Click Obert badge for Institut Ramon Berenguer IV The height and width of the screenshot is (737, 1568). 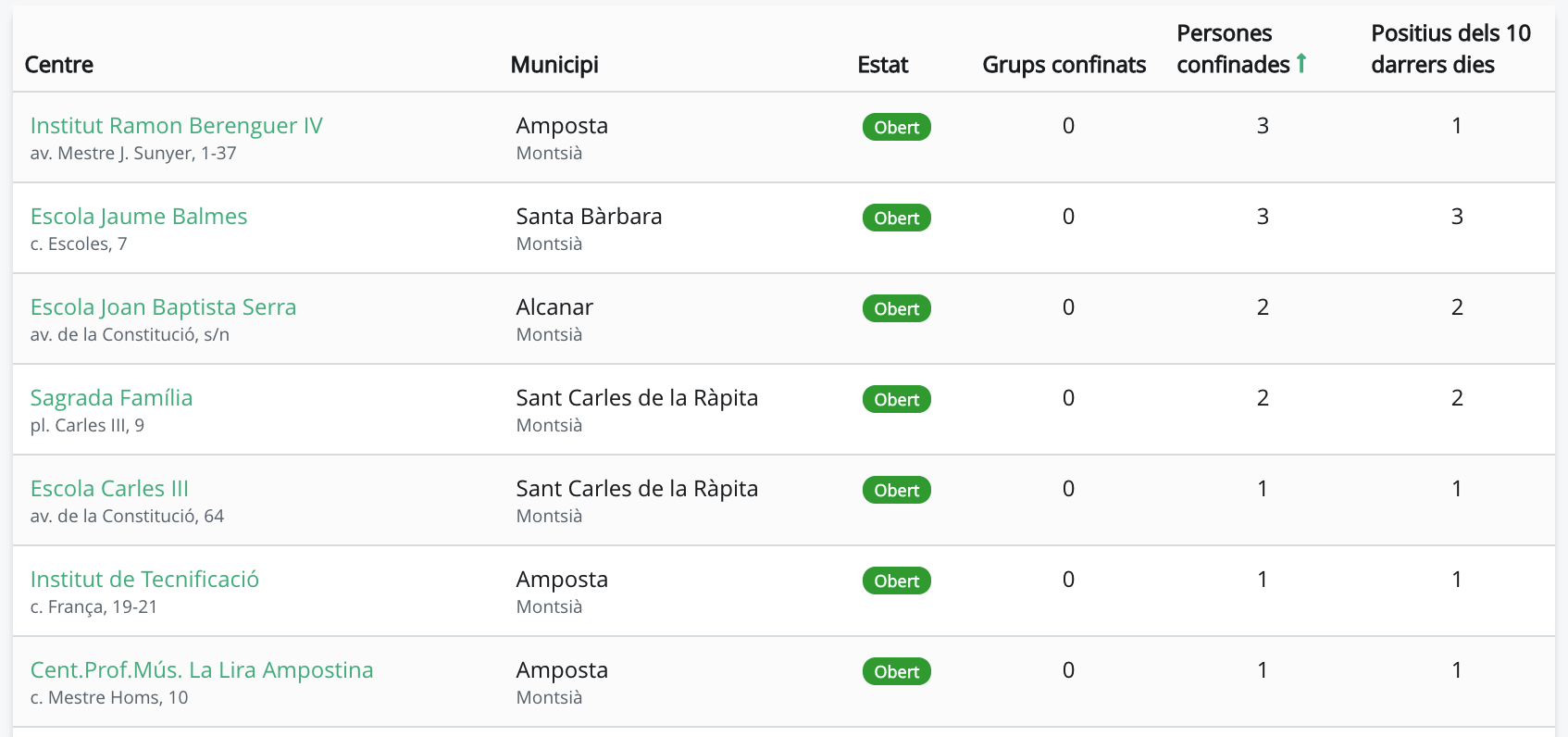click(x=896, y=128)
